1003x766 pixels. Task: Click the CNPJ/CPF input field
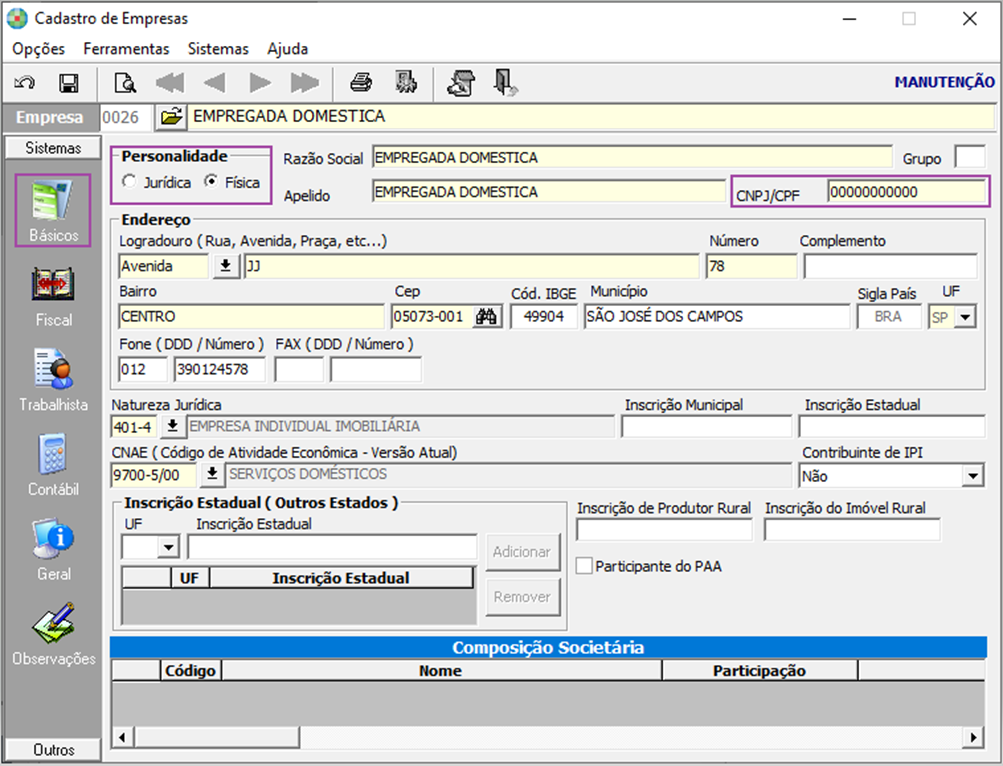[x=906, y=192]
